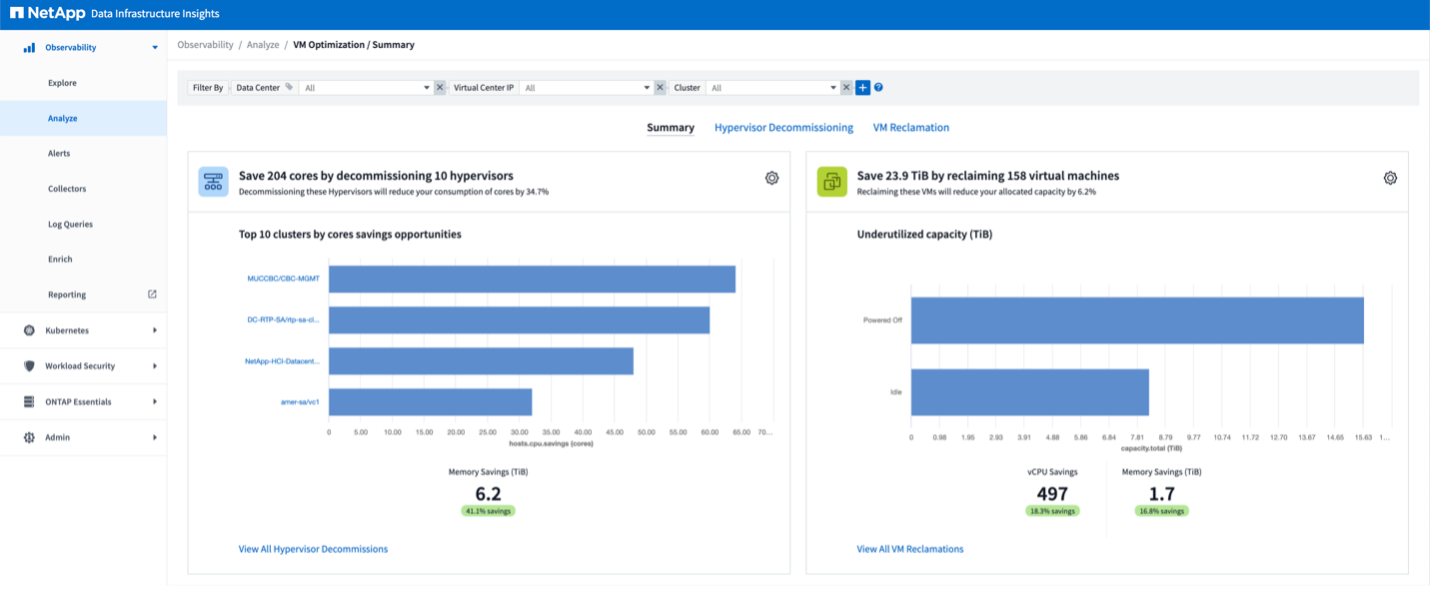
Task: Click the Reporting external link icon
Action: (x=152, y=294)
